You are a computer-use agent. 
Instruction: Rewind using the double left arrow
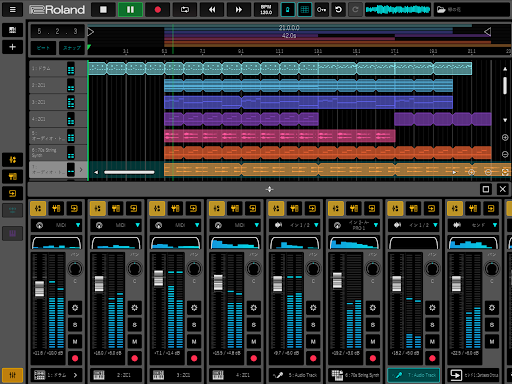coord(212,10)
